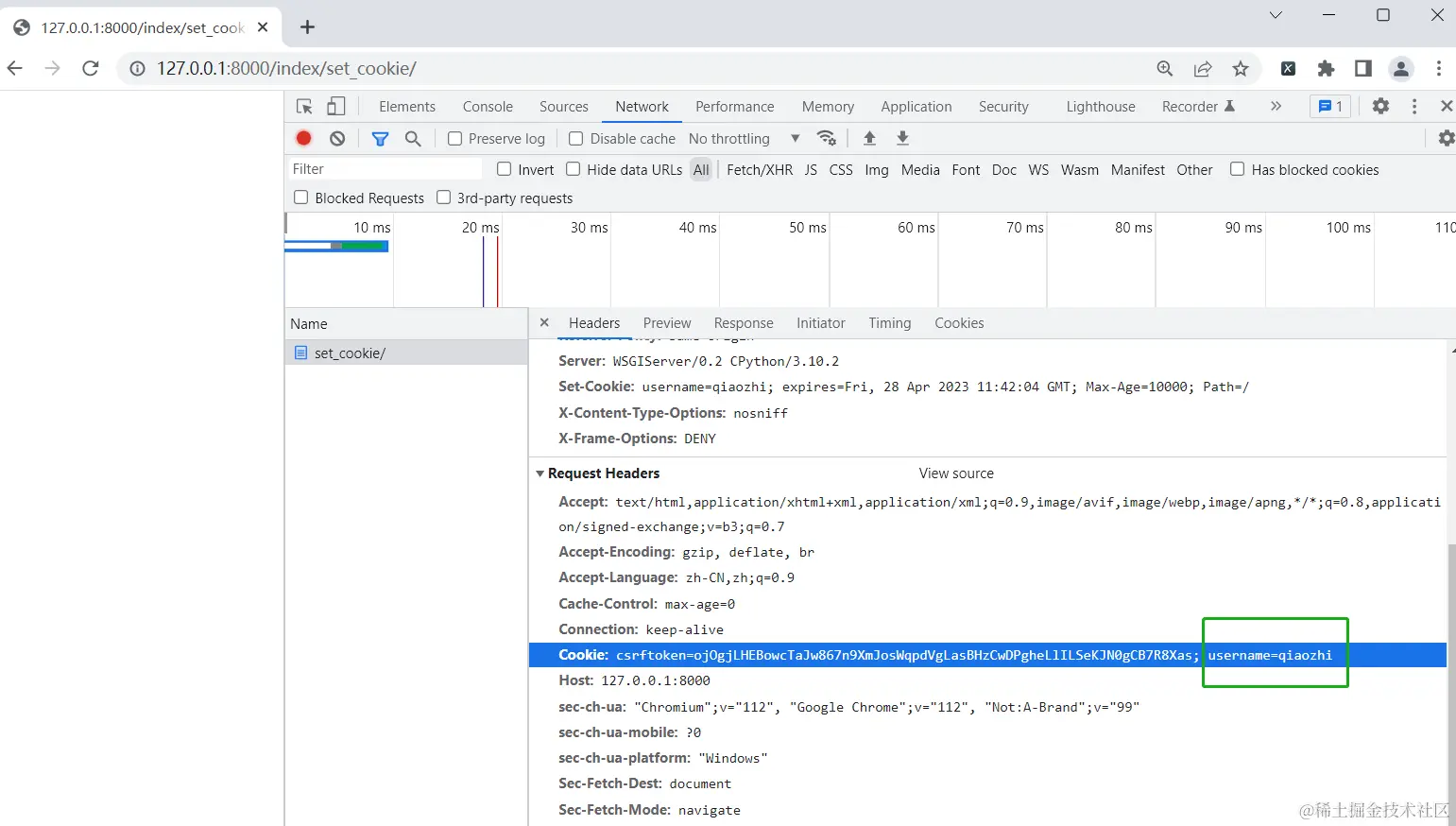The height and width of the screenshot is (826, 1456).
Task: Share this page from address bar
Action: (x=1203, y=68)
